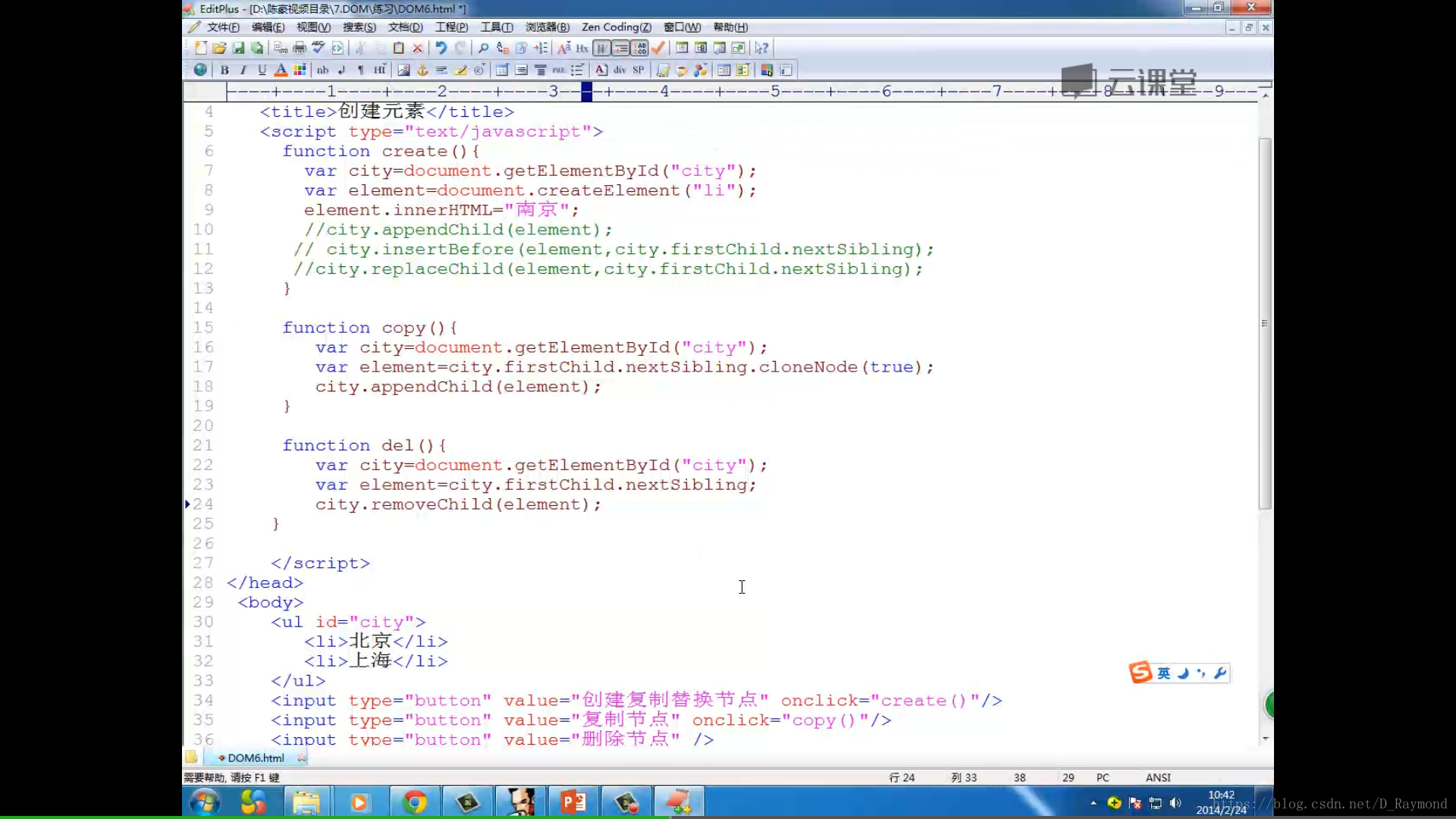Run spell check with the ABC icon
This screenshot has width=1456, height=819.
pos(318,48)
